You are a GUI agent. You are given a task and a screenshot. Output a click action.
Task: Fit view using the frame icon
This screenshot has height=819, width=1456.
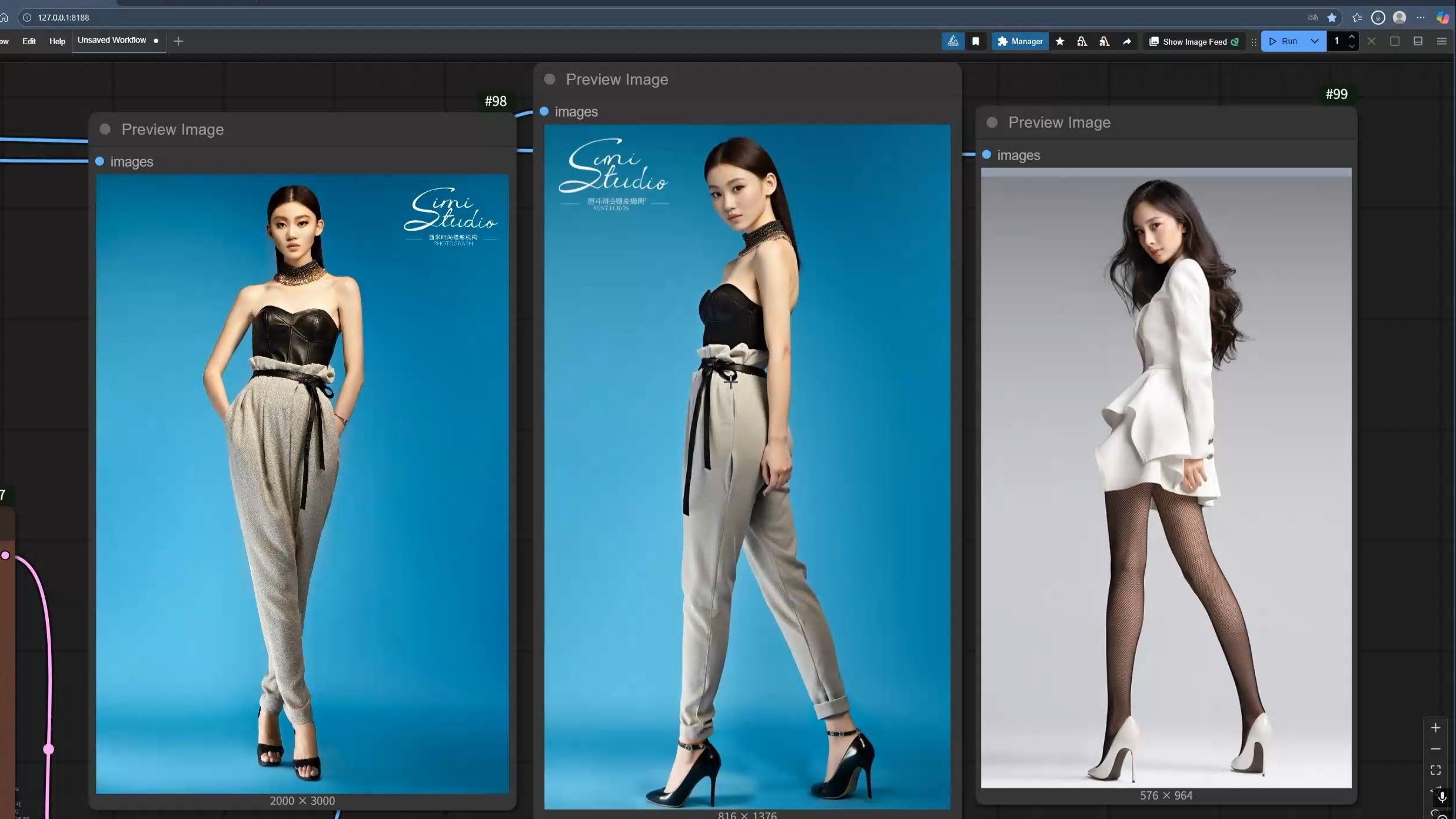[1435, 770]
